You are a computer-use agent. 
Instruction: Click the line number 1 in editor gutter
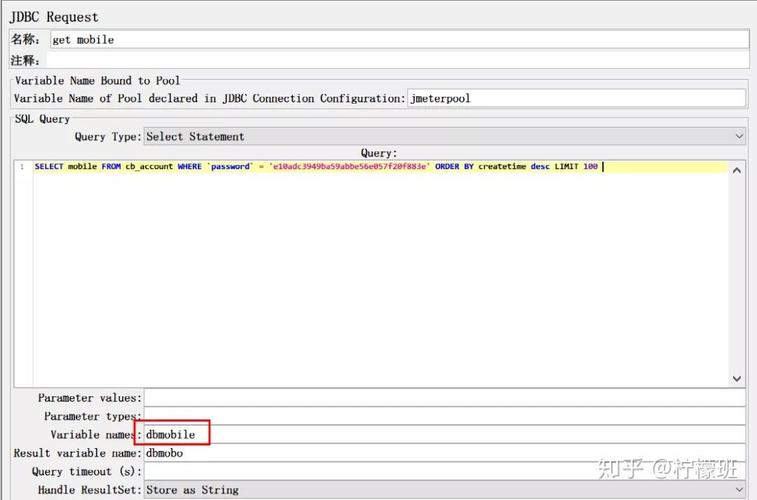tap(22, 167)
